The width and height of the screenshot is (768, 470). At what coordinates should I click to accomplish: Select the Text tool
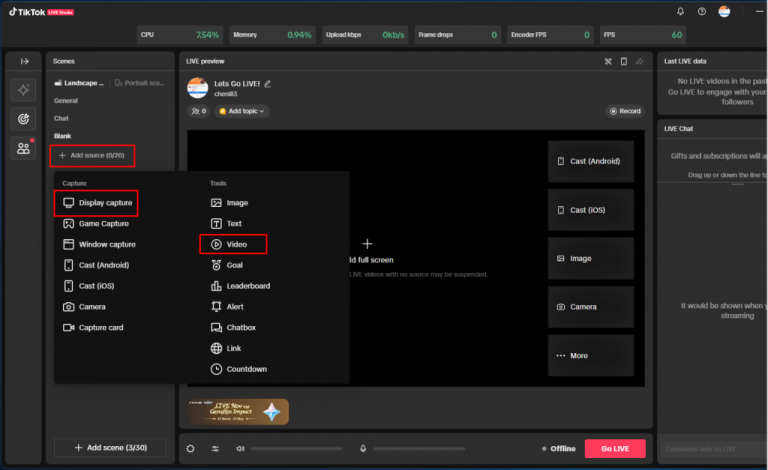[226, 224]
